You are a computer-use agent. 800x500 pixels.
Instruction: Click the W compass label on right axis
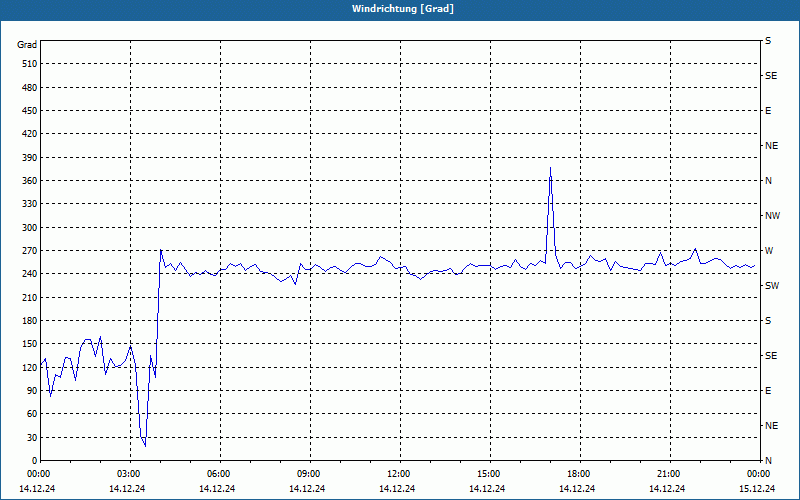(x=768, y=251)
